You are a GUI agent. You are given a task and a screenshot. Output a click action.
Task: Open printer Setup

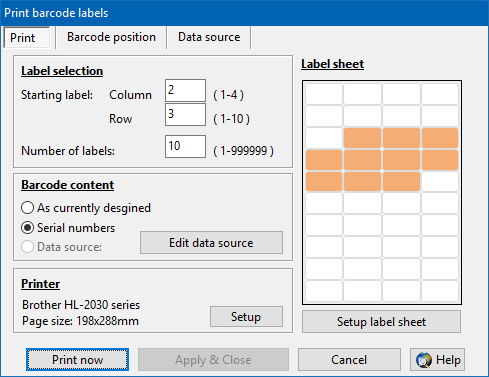point(246,317)
